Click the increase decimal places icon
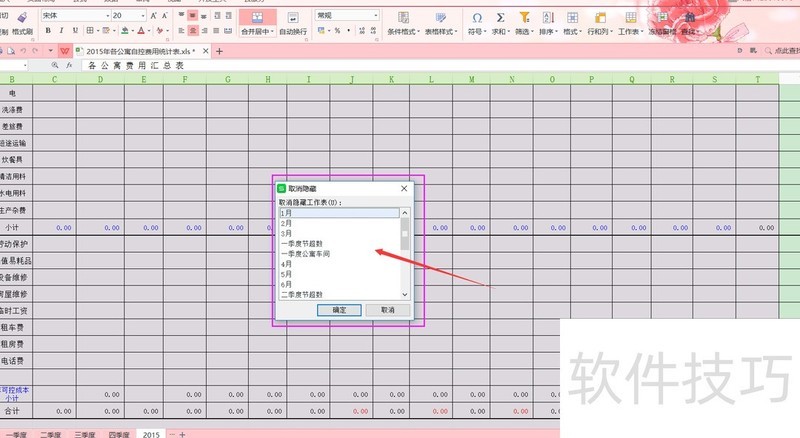Image resolution: width=800 pixels, height=438 pixels. (362, 31)
